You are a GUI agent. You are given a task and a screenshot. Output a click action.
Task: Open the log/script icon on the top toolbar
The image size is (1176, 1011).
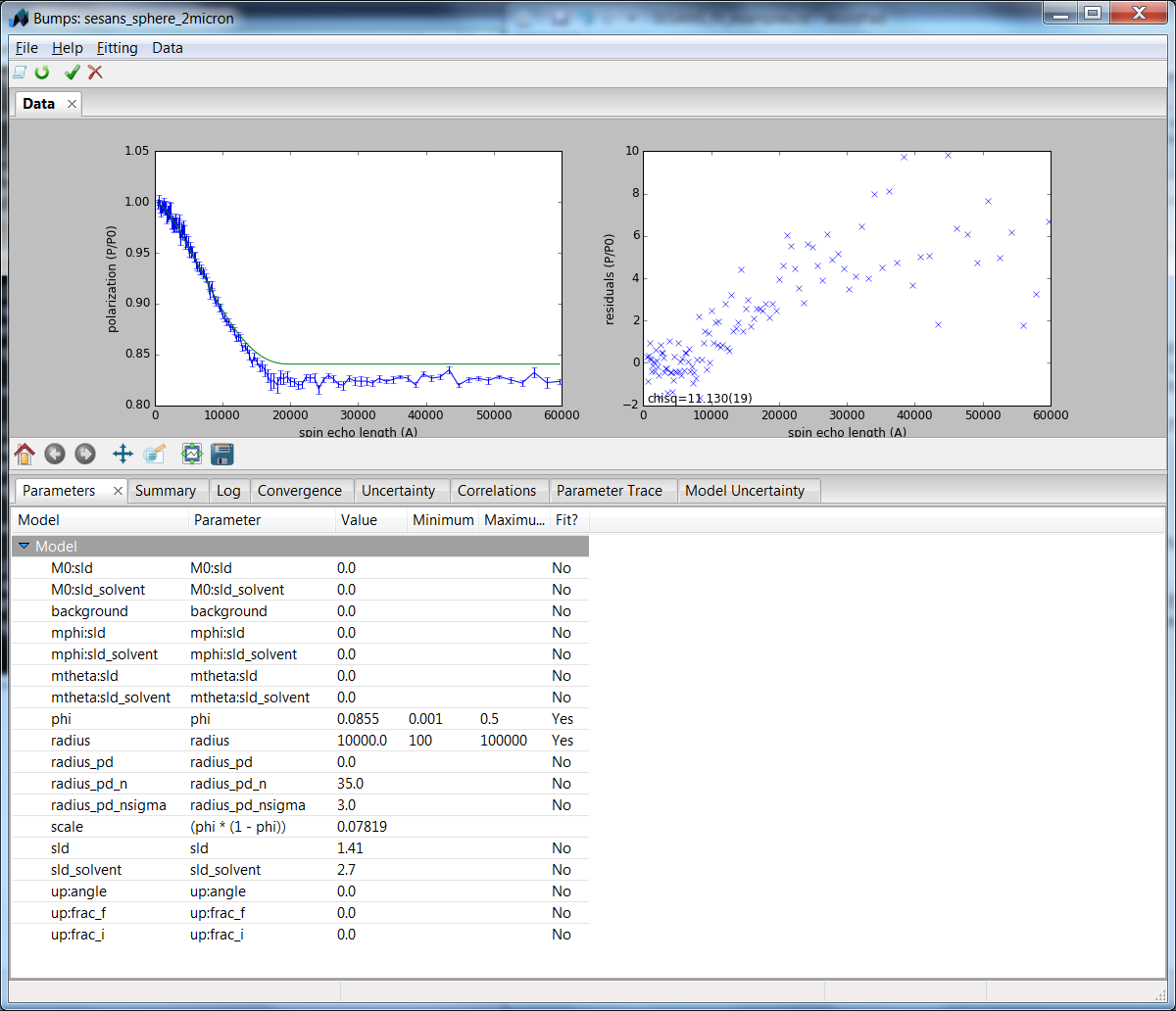point(18,72)
